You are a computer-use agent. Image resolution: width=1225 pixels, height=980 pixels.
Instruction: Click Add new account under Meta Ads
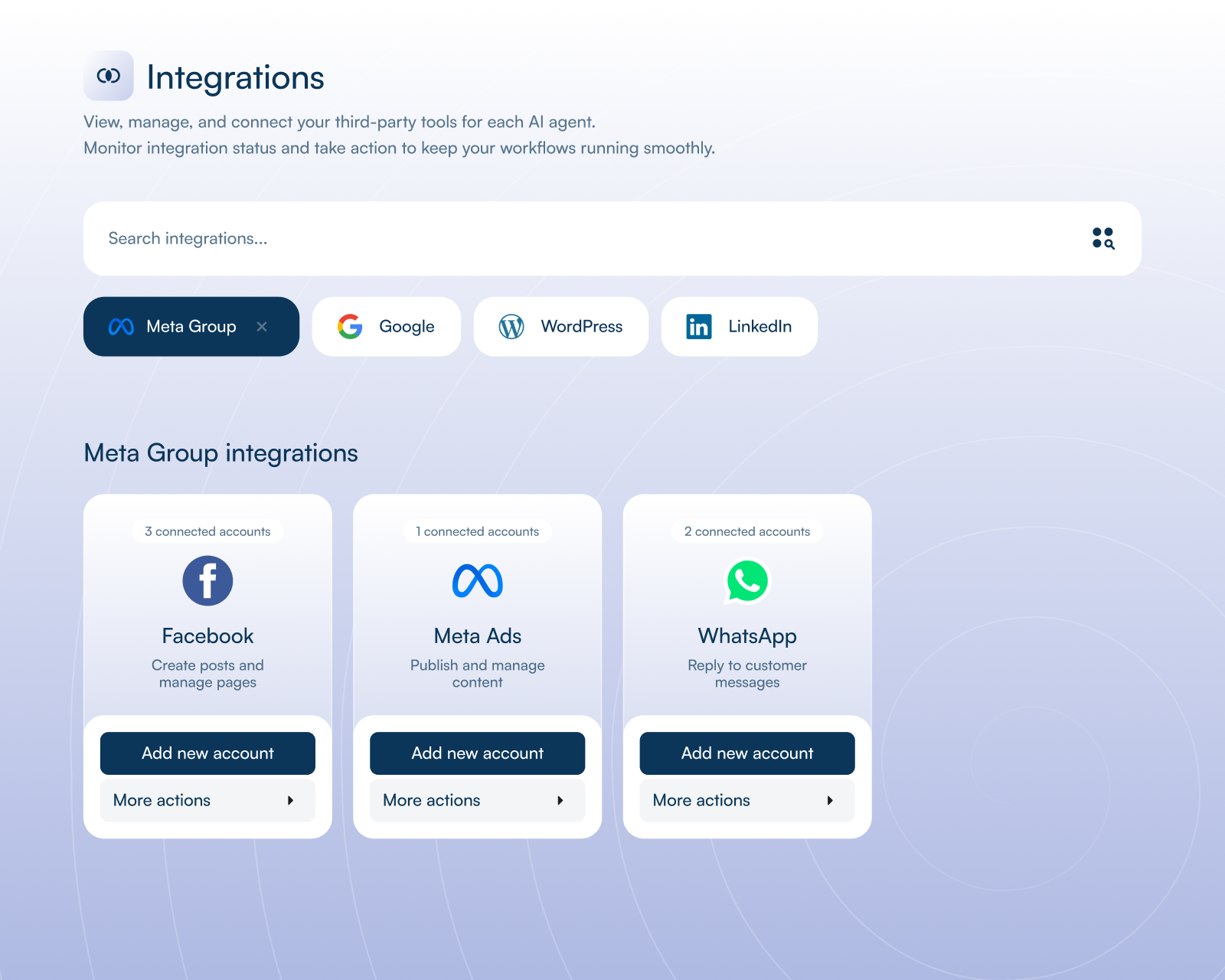click(x=477, y=753)
